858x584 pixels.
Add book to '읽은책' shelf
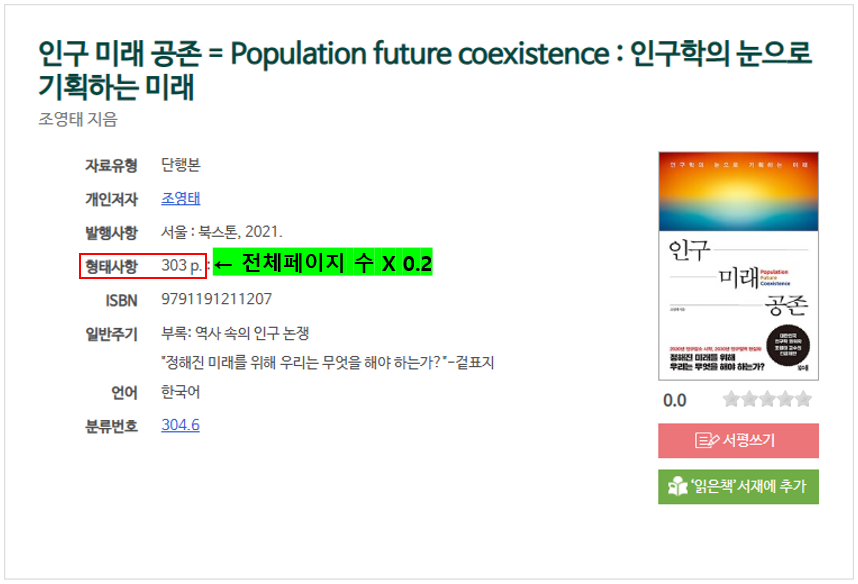pyautogui.click(x=738, y=486)
